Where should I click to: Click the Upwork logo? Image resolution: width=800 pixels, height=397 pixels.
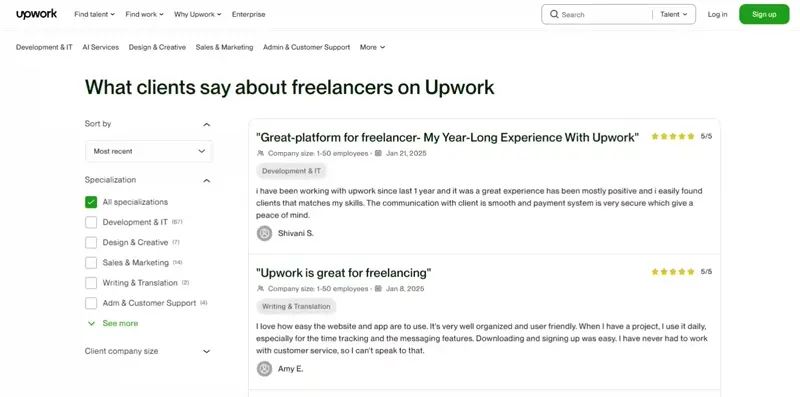[x=36, y=14]
